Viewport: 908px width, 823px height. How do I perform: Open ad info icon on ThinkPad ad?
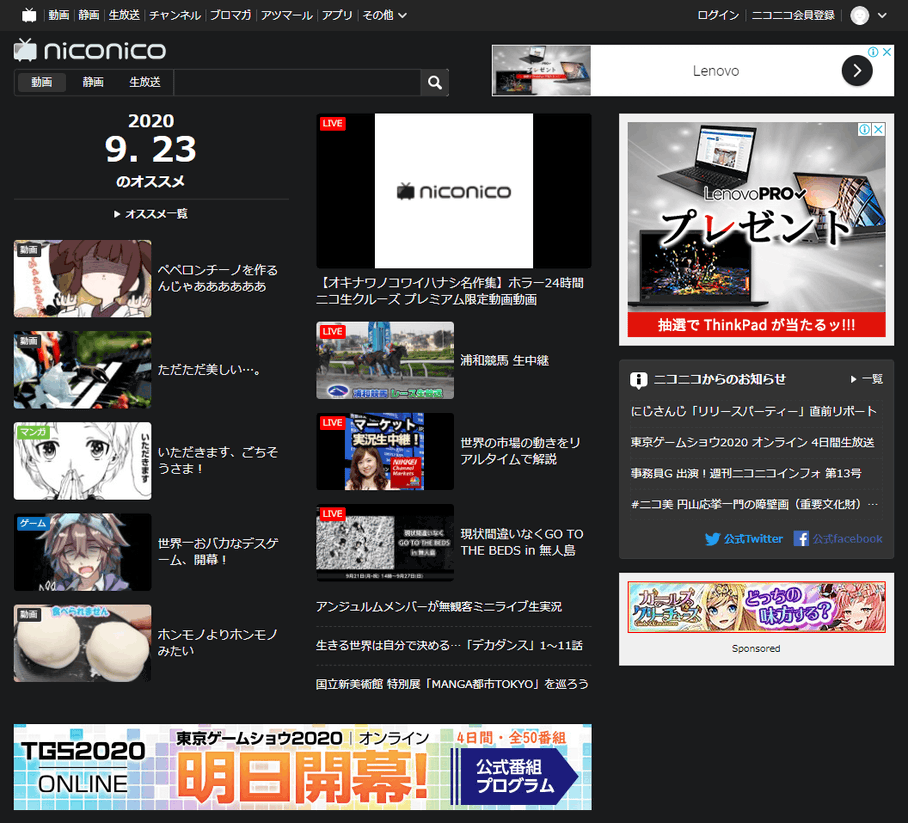[865, 129]
